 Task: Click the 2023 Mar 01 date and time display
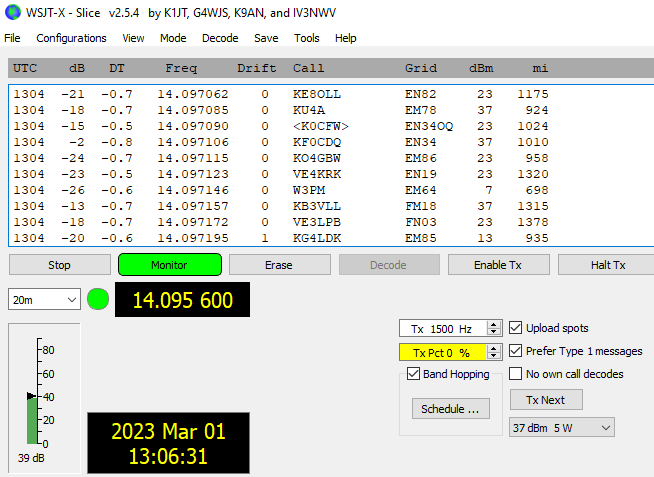point(168,443)
